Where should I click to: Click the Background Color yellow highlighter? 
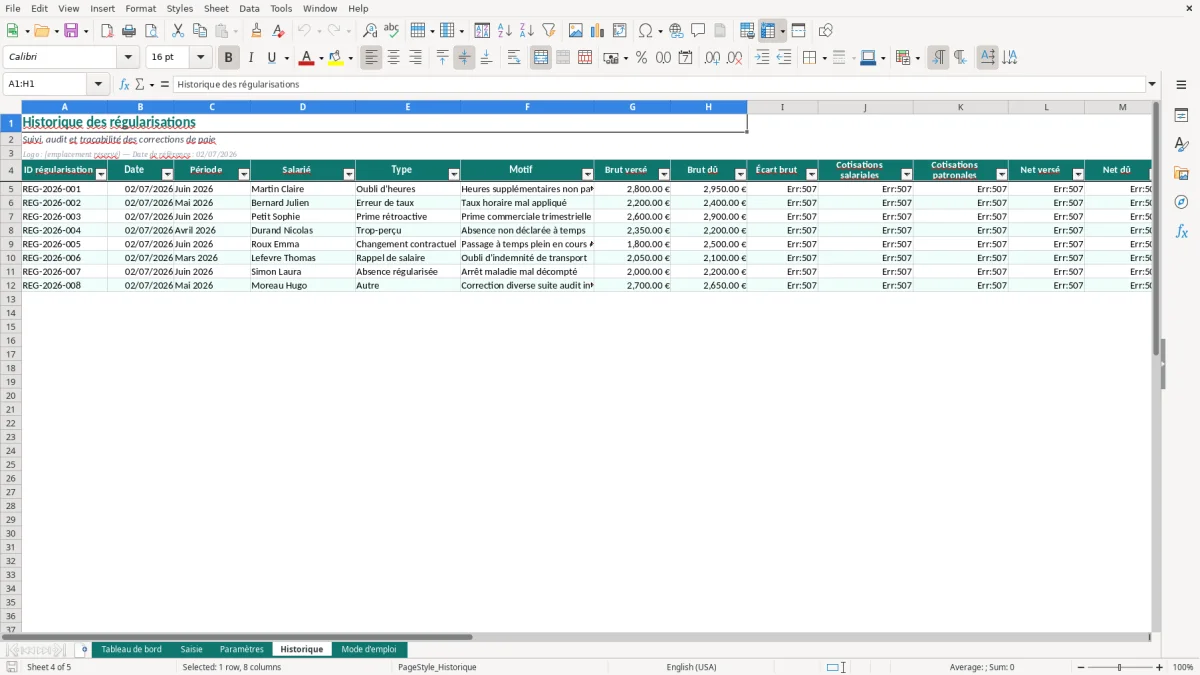[336, 58]
